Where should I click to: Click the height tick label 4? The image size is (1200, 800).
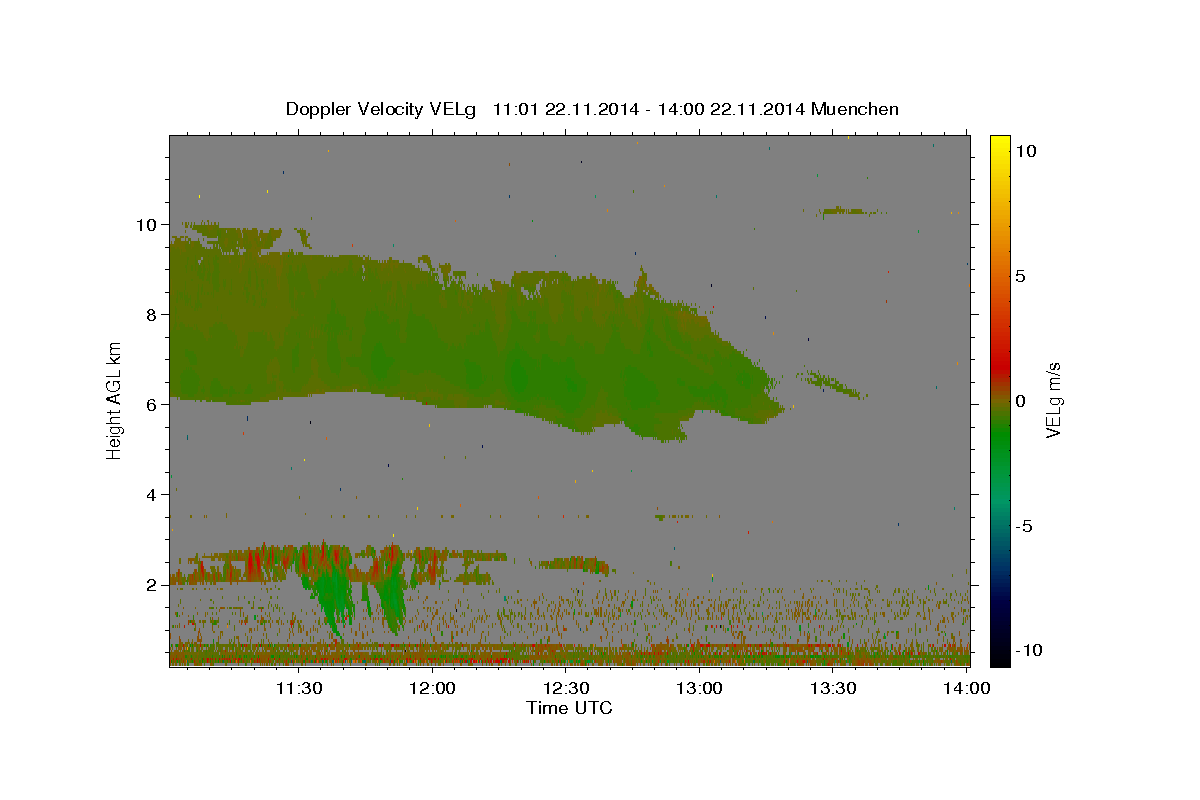click(152, 494)
